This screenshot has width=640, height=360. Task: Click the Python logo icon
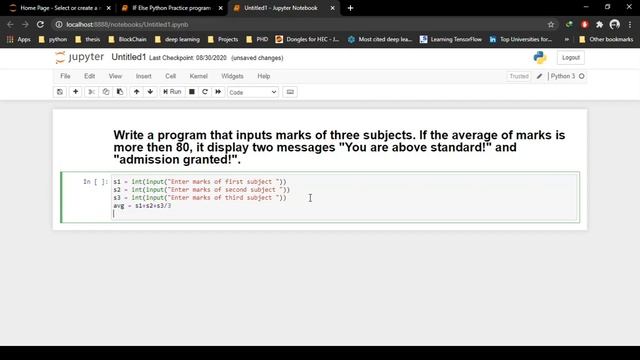[x=540, y=58]
